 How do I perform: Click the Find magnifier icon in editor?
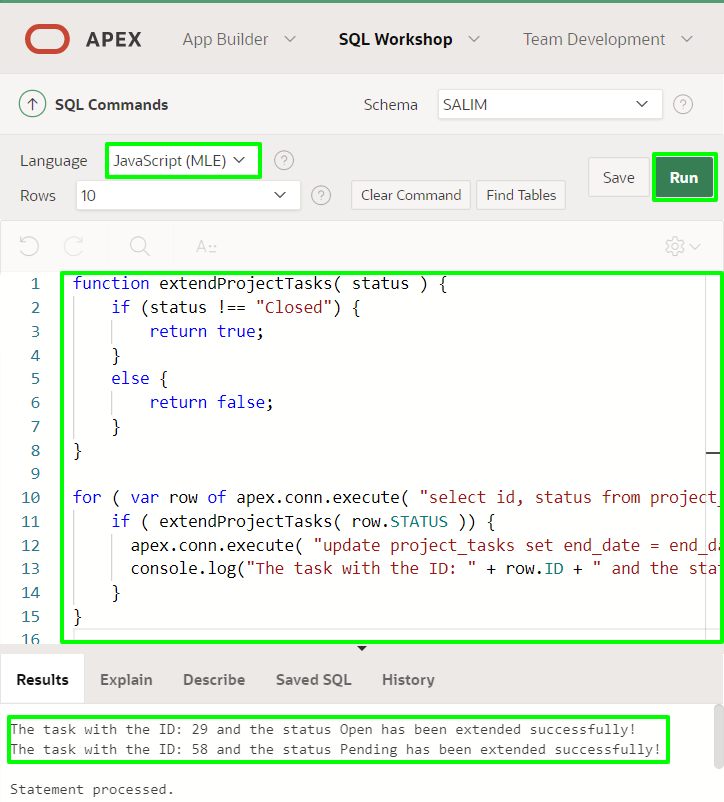[x=140, y=246]
